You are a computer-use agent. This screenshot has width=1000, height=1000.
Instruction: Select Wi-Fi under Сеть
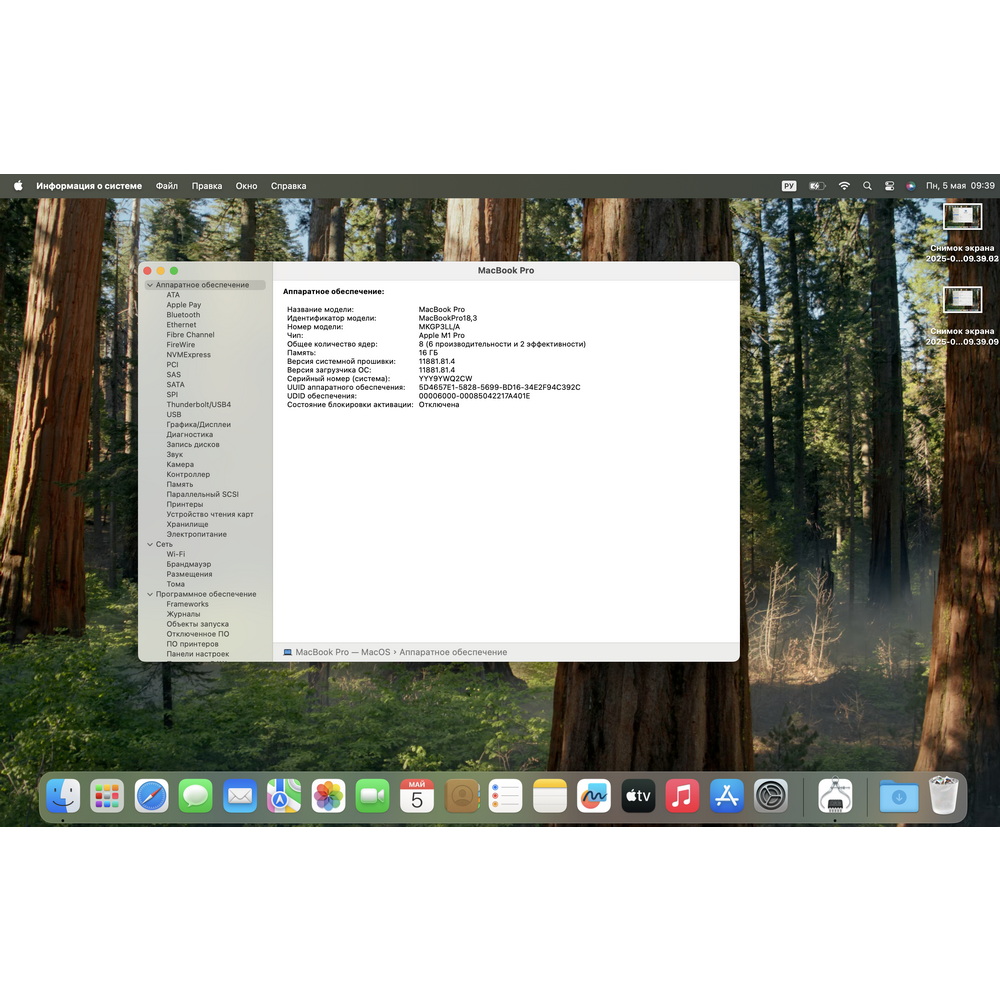[175, 554]
